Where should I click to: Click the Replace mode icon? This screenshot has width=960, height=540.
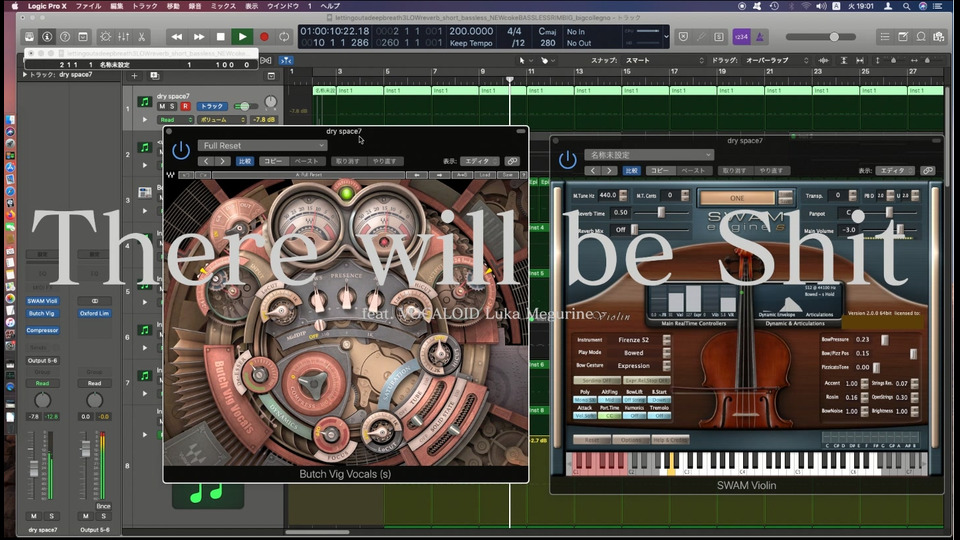tap(683, 37)
